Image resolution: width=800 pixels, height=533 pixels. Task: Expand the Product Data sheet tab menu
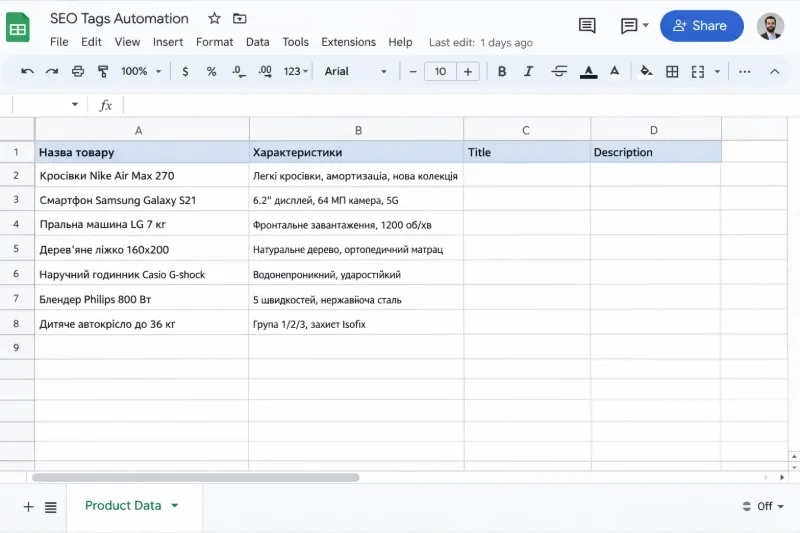pyautogui.click(x=175, y=506)
